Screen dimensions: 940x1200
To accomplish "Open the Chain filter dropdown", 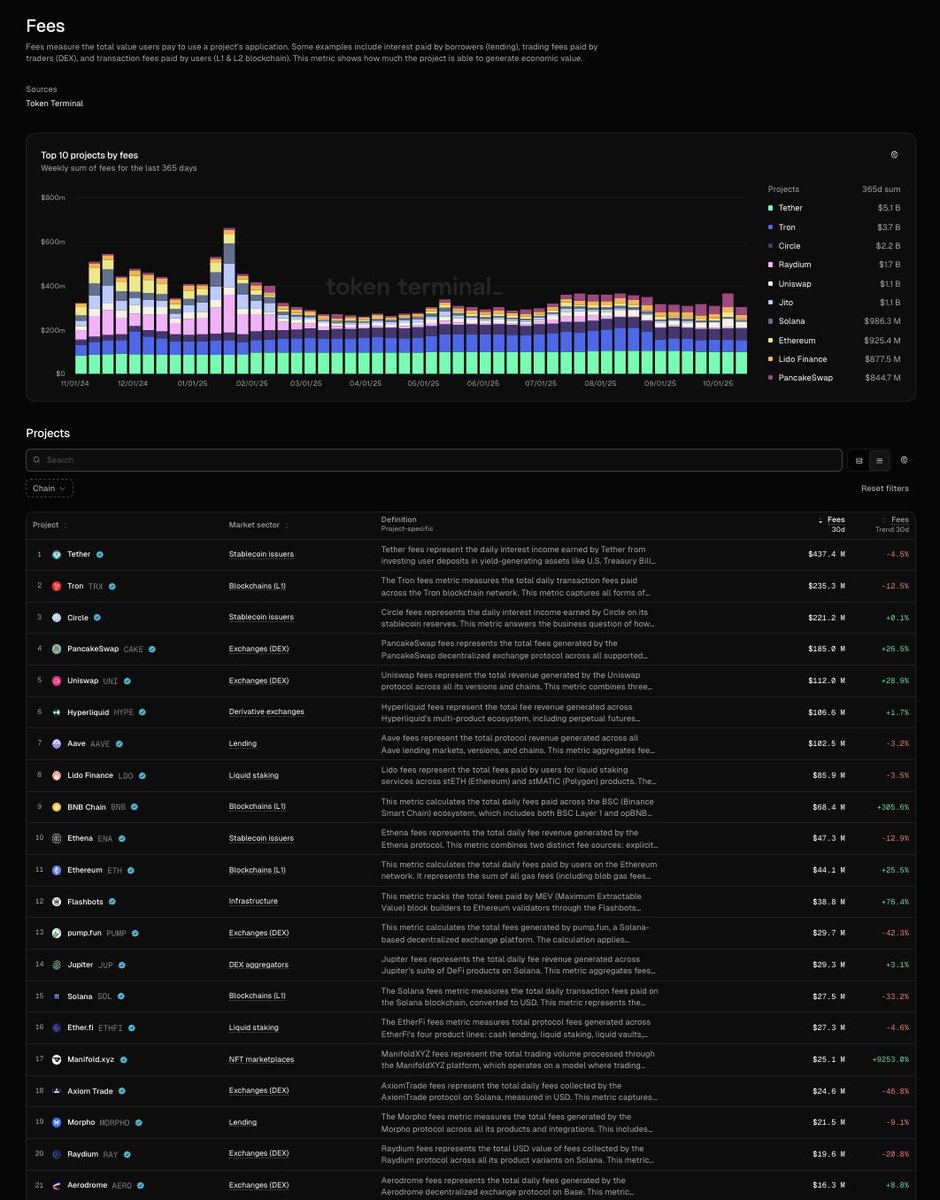I will (49, 488).
